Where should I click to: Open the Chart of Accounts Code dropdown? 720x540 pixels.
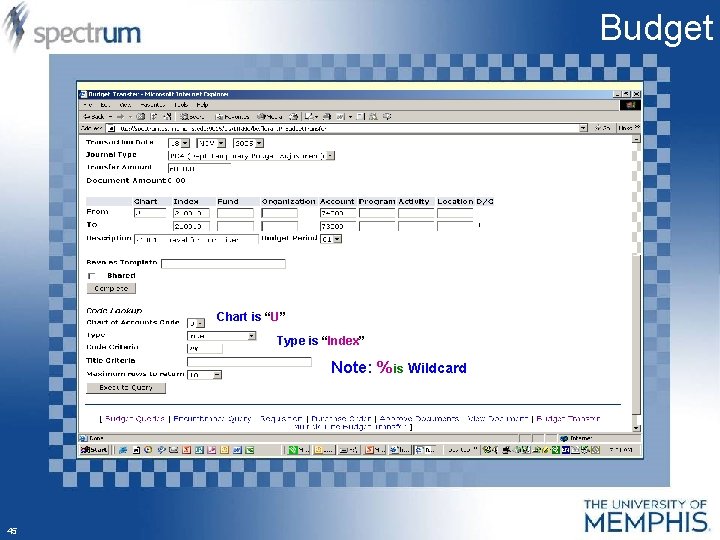200,323
